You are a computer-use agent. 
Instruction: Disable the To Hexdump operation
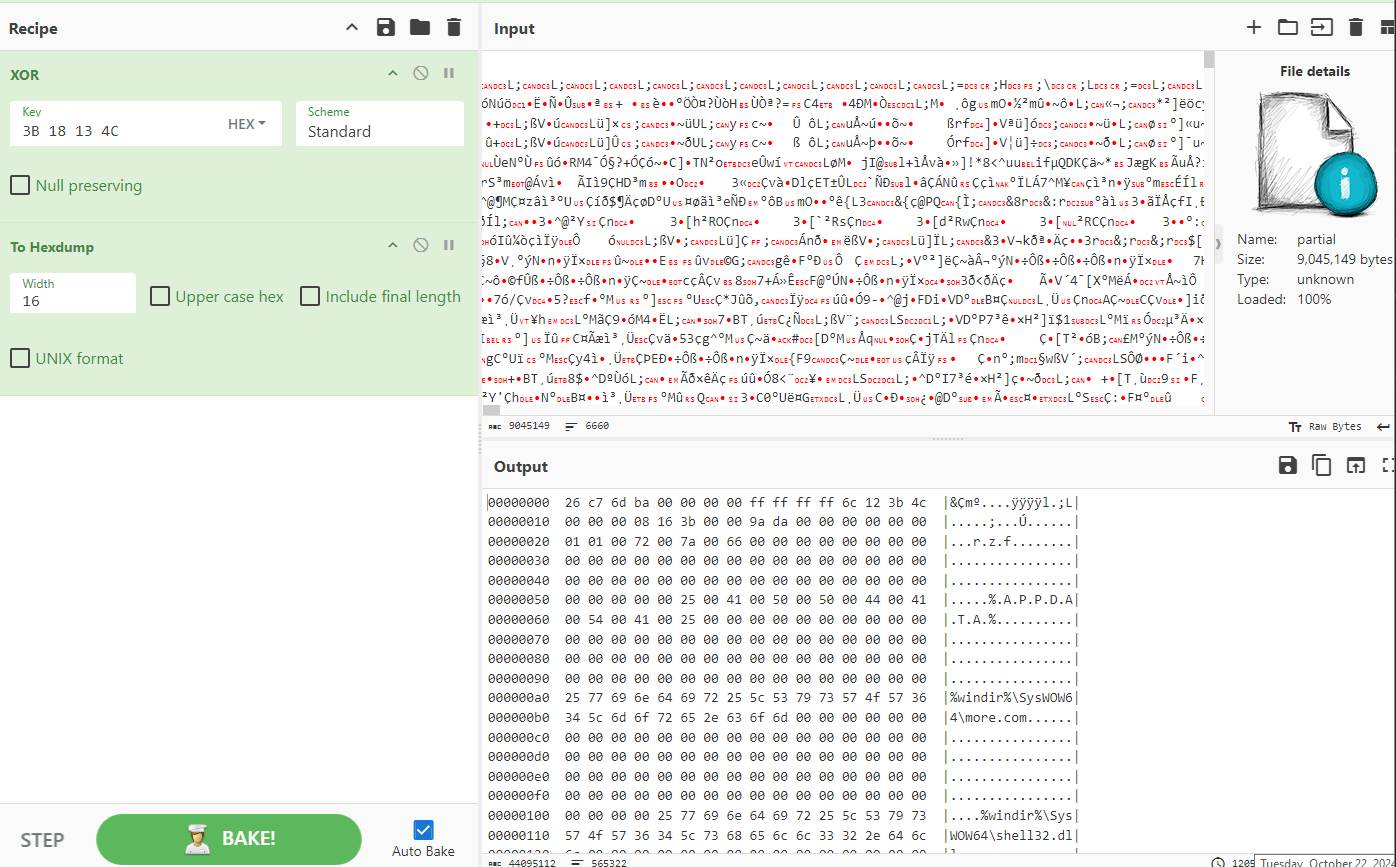pos(421,245)
